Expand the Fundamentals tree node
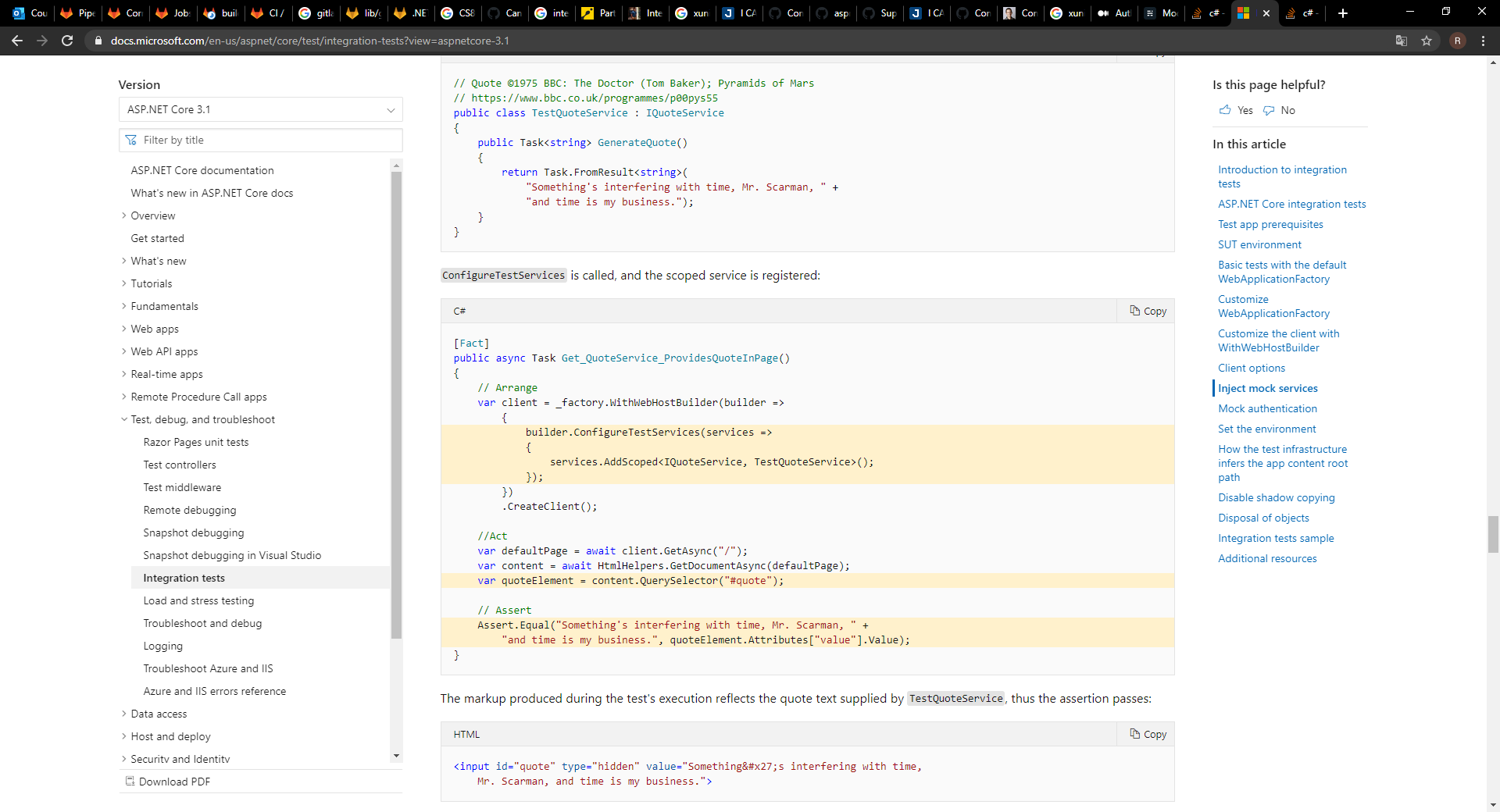 [123, 306]
